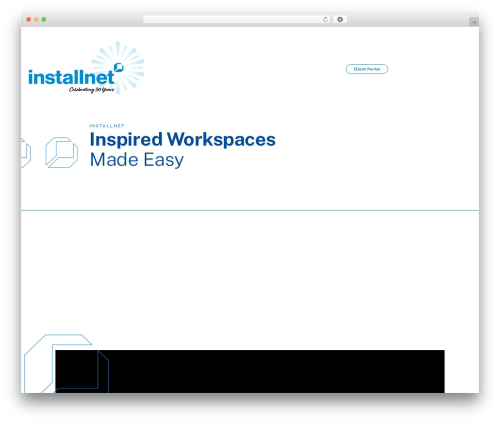The width and height of the screenshot is (500, 423).
Task: Open the Client Portal button
Action: (x=367, y=69)
